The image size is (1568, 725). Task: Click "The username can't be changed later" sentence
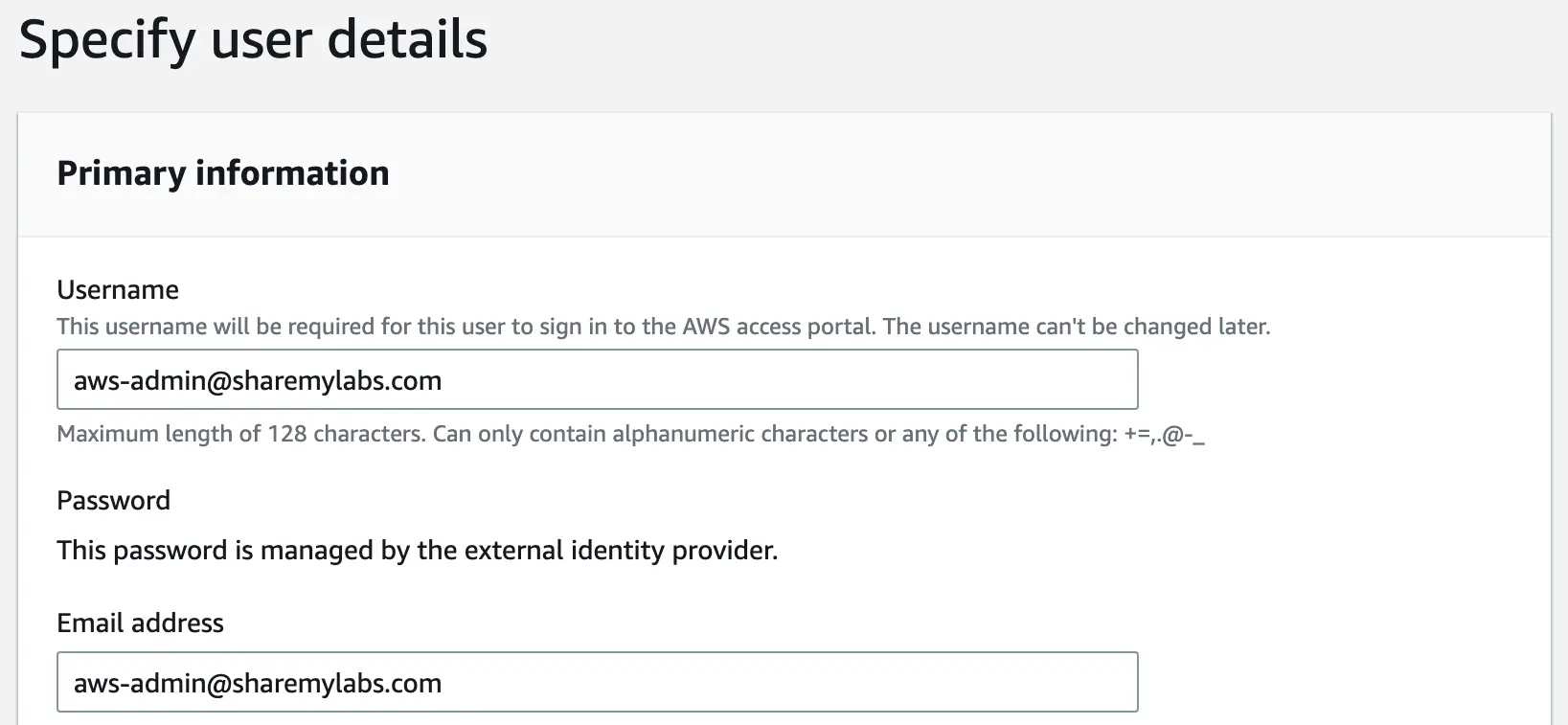tap(1076, 327)
